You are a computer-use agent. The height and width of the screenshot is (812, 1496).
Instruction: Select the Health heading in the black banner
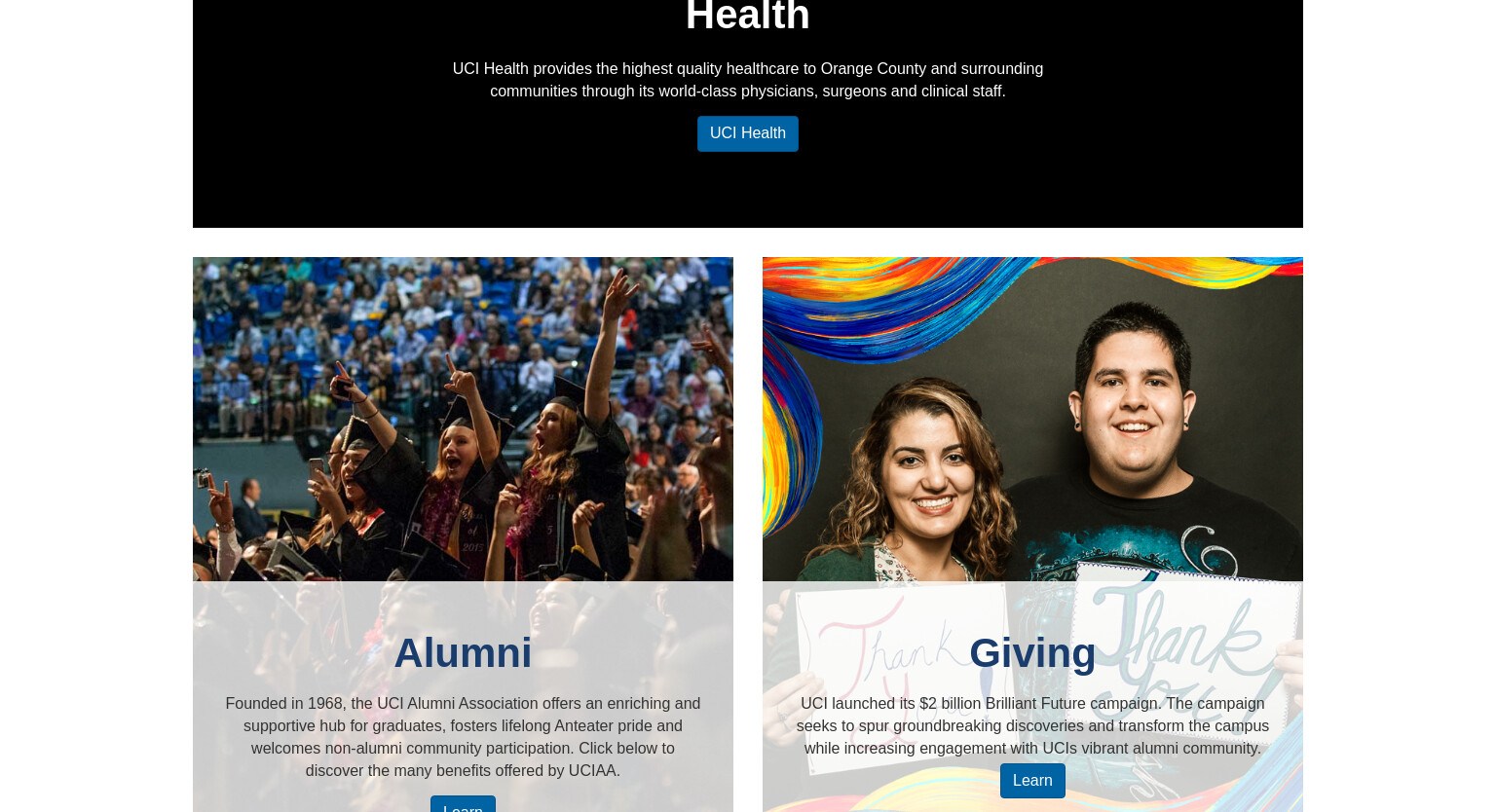pos(747,16)
